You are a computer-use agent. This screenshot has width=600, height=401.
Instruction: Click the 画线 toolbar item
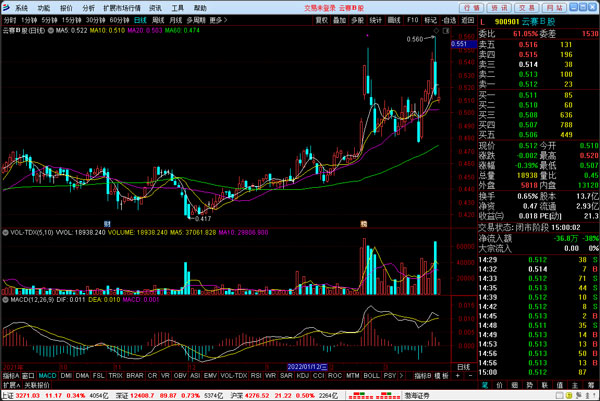coord(394,20)
